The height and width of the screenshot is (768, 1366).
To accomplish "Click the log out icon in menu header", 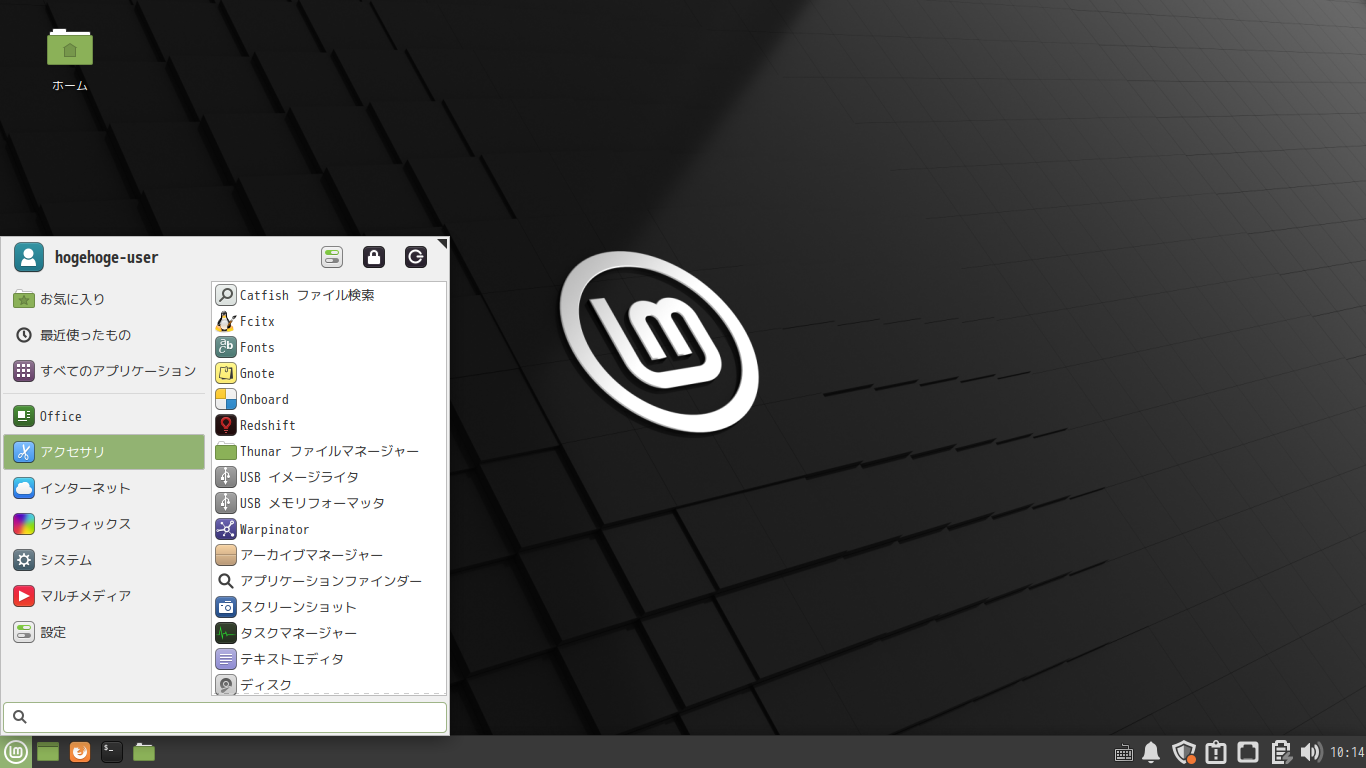I will click(416, 257).
